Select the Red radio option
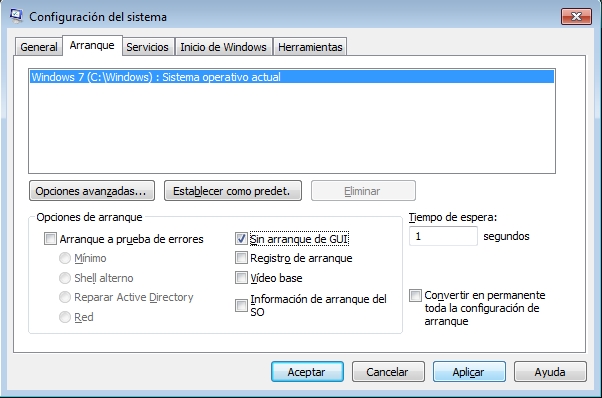Image resolution: width=602 pixels, height=398 pixels. pos(65,317)
